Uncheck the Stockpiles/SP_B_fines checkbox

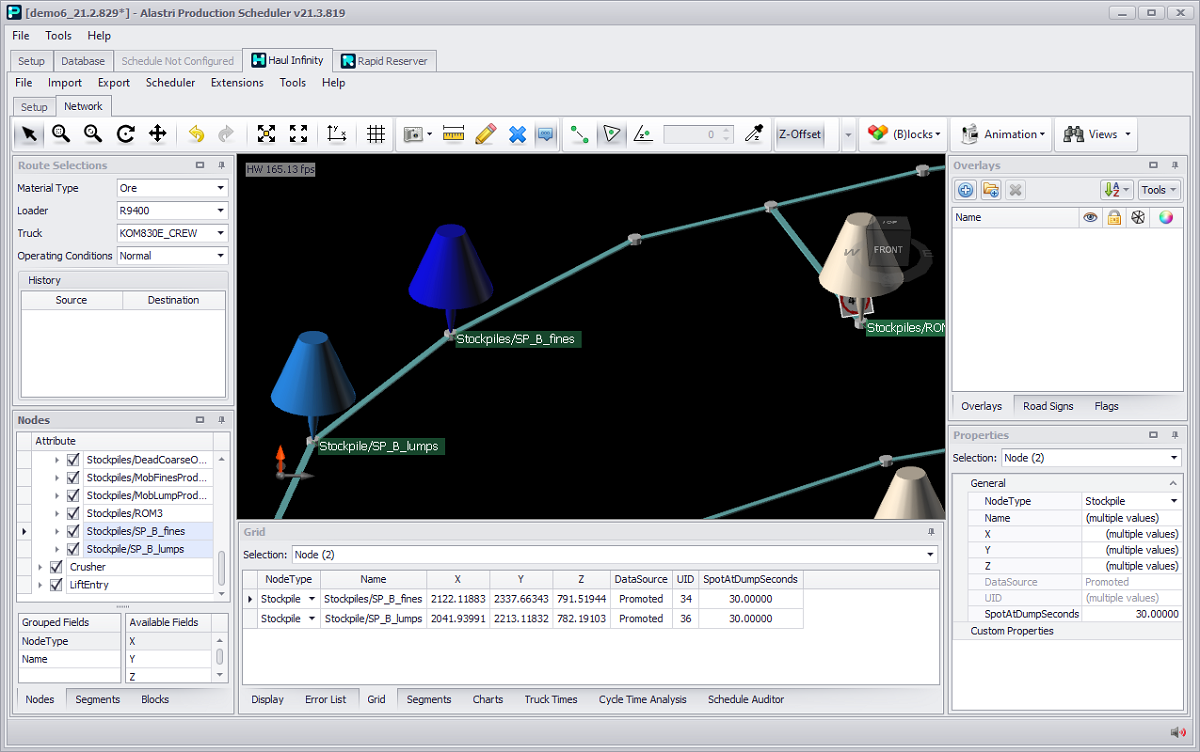(73, 531)
